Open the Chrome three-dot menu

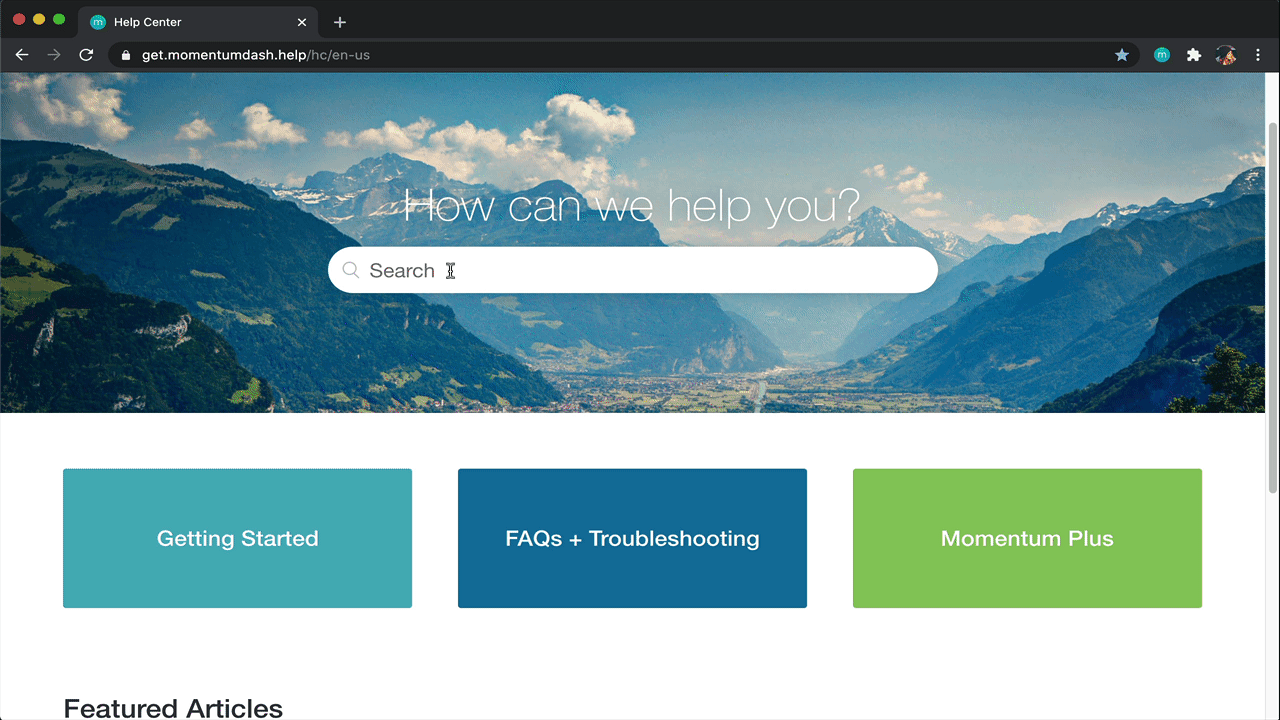pos(1258,55)
